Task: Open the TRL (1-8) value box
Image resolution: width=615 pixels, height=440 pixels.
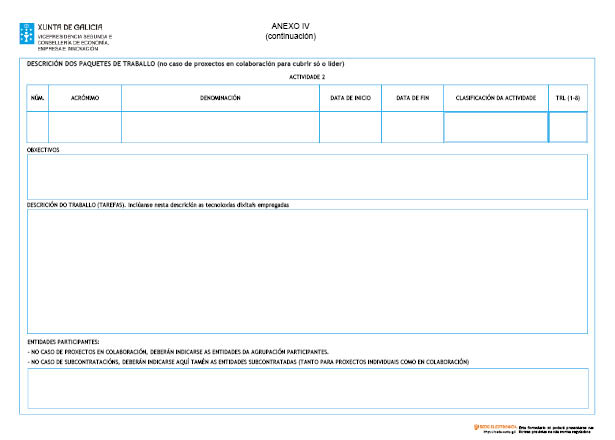Action: click(x=567, y=127)
